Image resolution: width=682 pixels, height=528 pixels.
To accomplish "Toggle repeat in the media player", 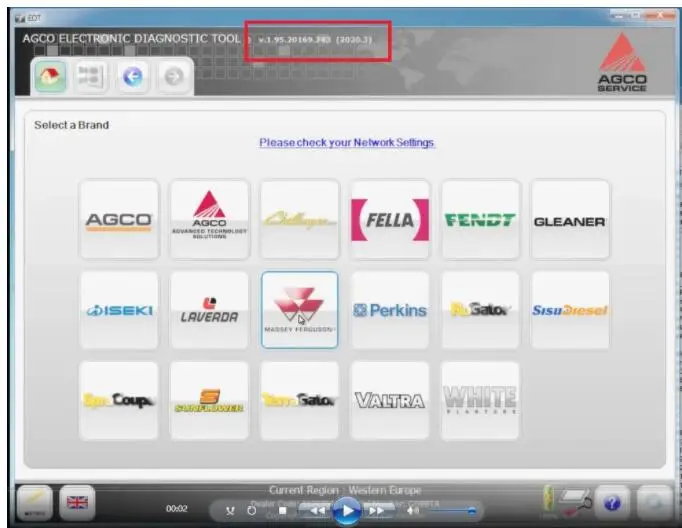I will click(251, 511).
